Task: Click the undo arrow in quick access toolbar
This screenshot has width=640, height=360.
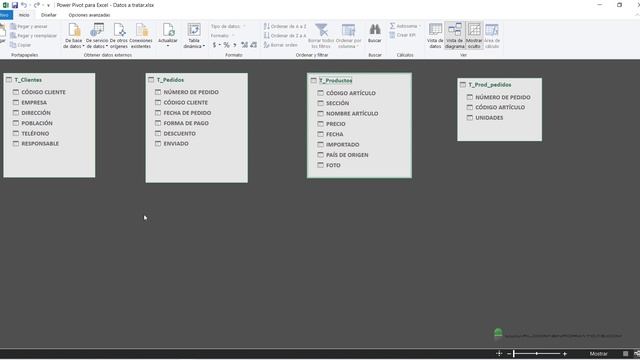Action: (x=24, y=5)
